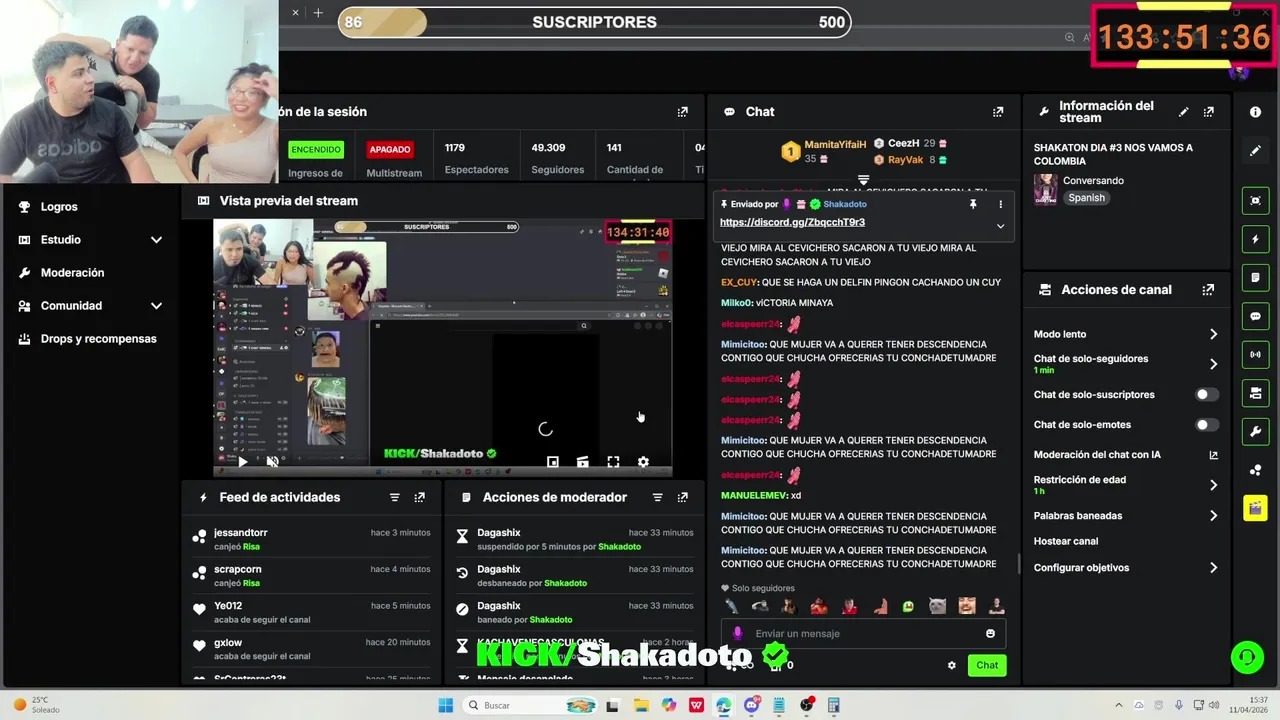The image size is (1280, 720).
Task: Pop out the Acciones de moderador panel
Action: pyautogui.click(x=683, y=497)
